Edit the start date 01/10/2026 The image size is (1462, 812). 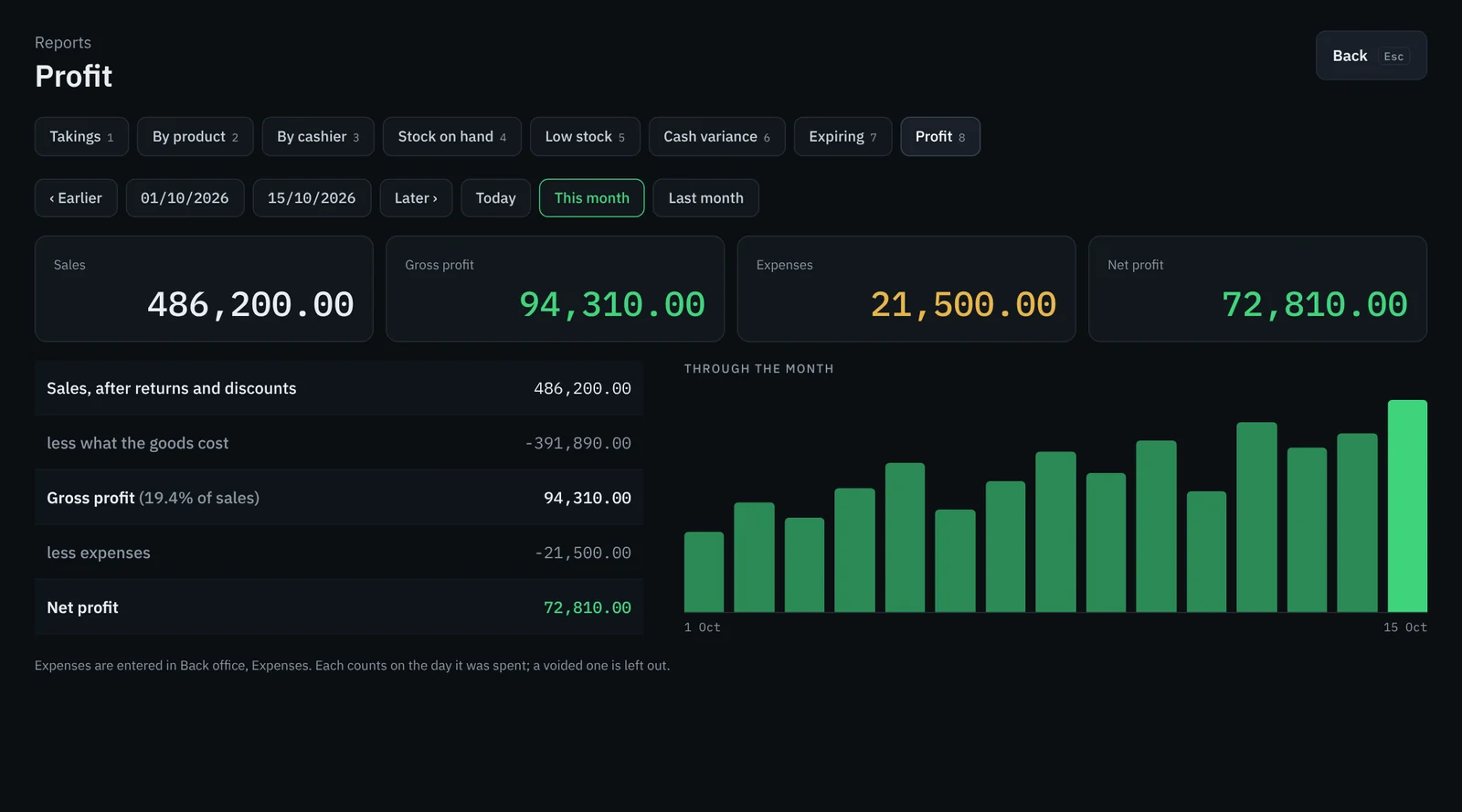tap(185, 198)
